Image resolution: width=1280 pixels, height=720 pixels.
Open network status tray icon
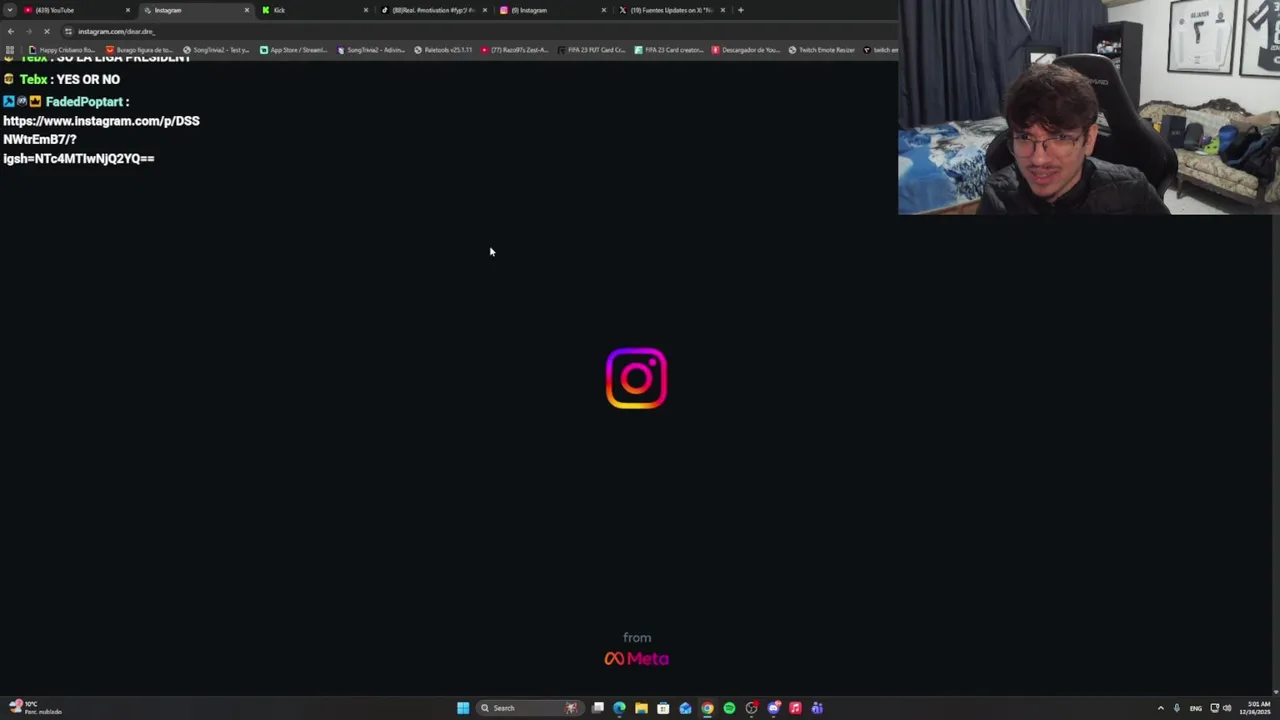(1214, 708)
